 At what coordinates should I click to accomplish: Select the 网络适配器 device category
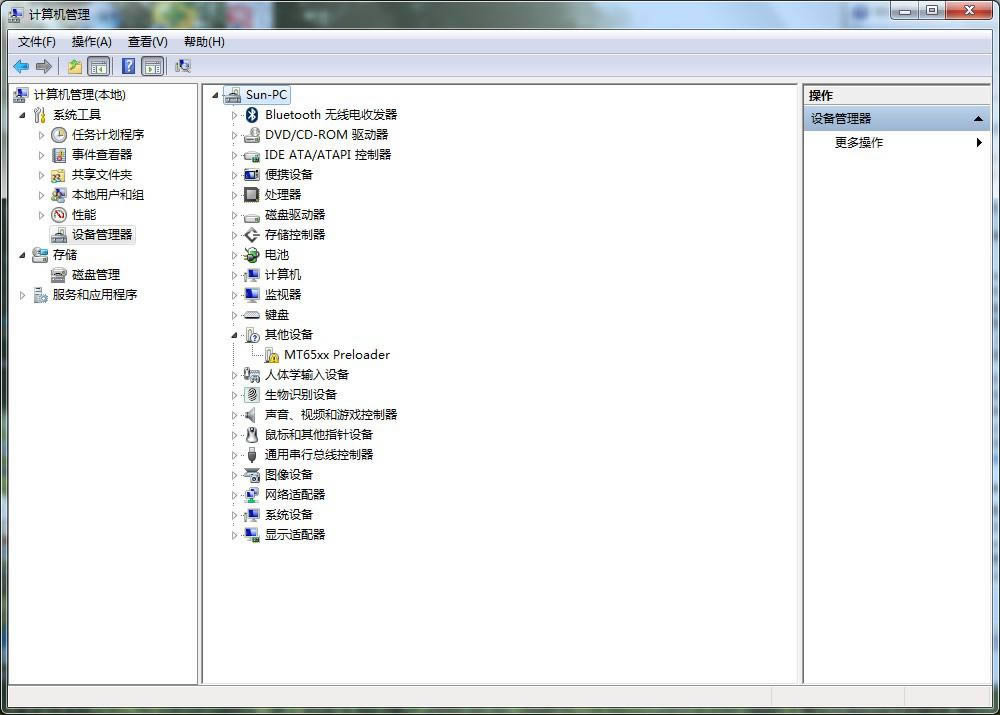point(295,494)
